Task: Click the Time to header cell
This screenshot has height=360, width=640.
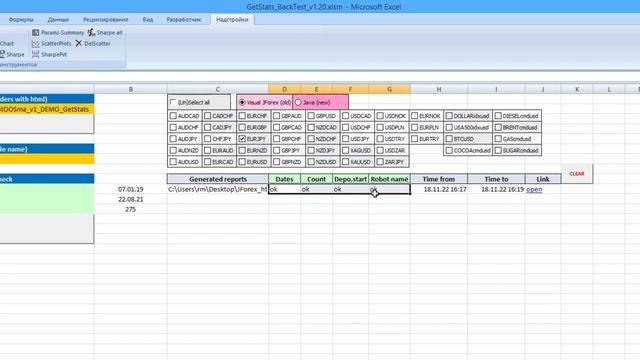Action: (496, 179)
